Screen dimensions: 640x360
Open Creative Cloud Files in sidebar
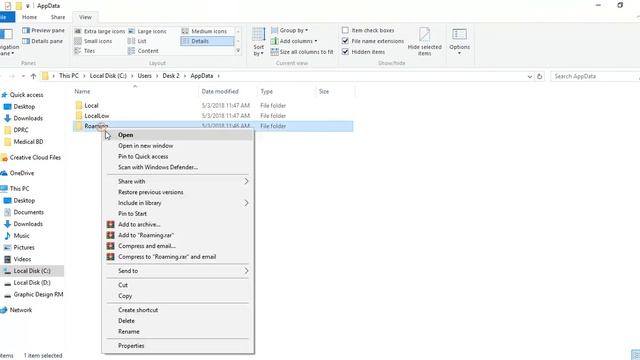pyautogui.click(x=31, y=157)
